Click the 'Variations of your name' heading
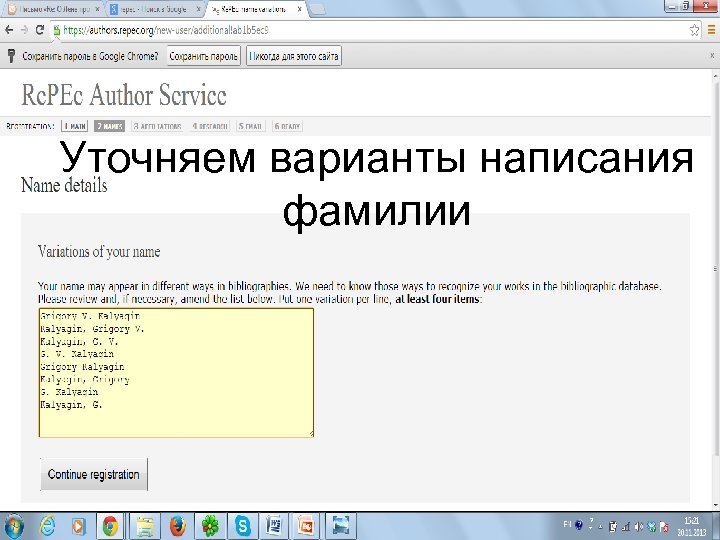 99,252
